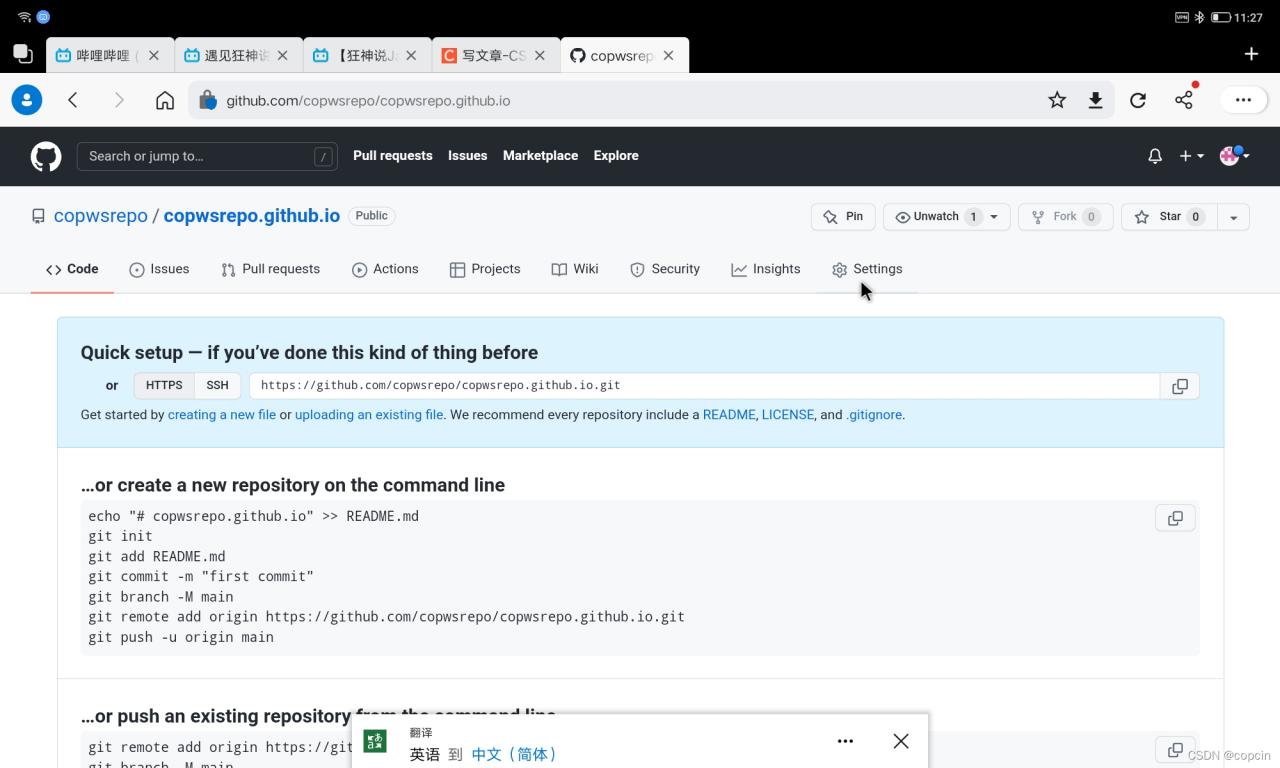Open the Code tab
The image size is (1280, 768).
[72, 269]
